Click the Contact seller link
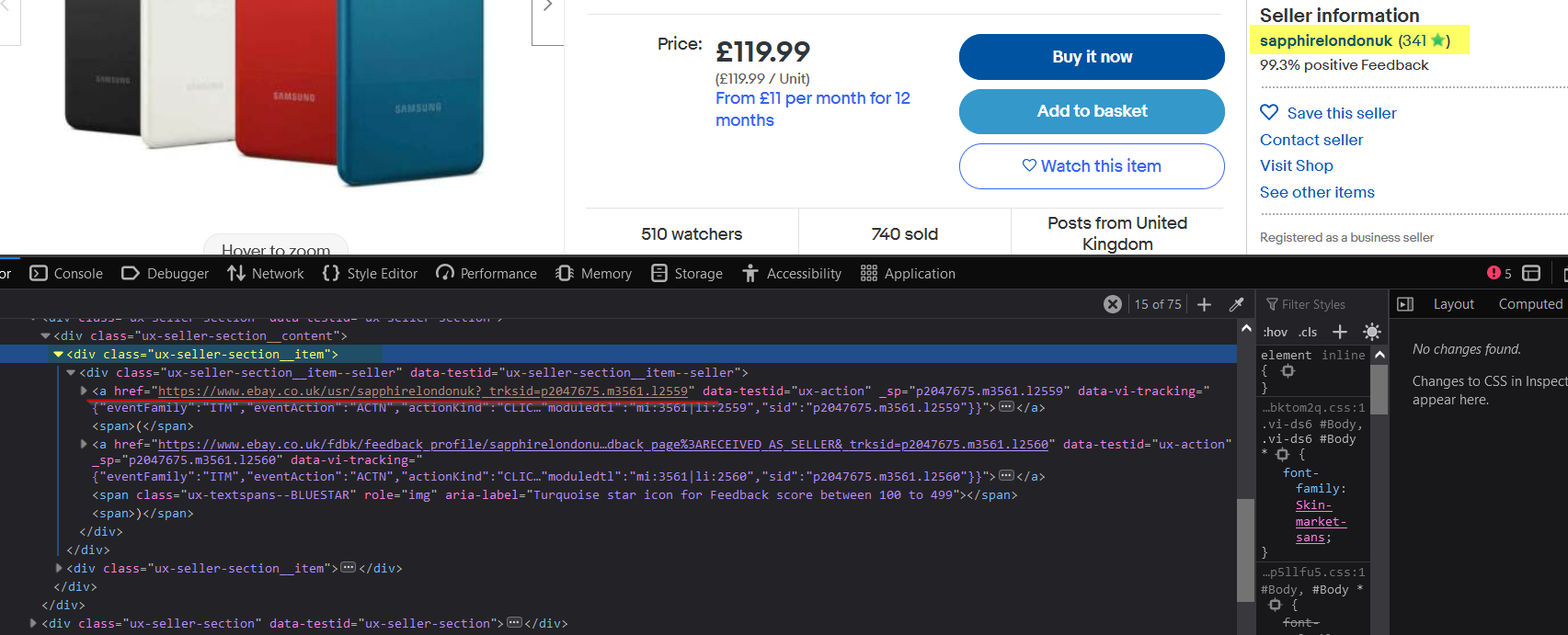 pos(1311,140)
